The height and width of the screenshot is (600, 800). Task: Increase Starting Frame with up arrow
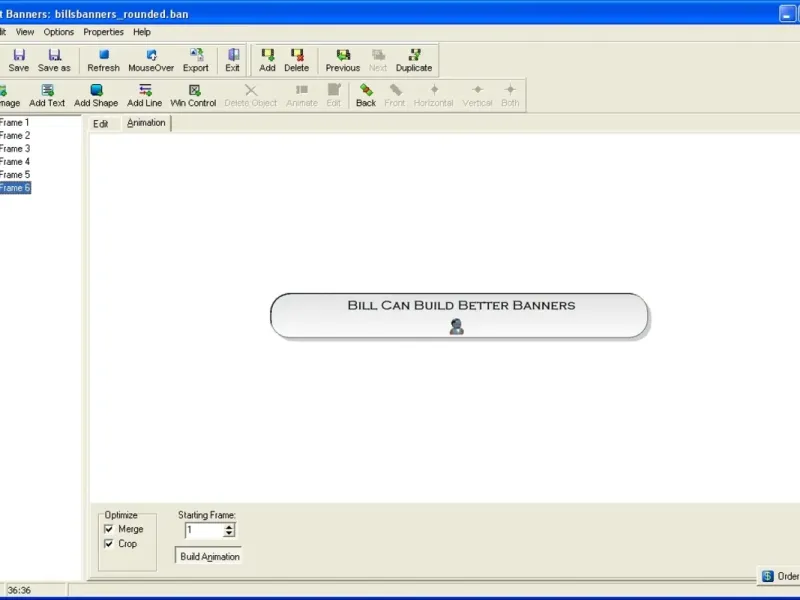pos(229,527)
